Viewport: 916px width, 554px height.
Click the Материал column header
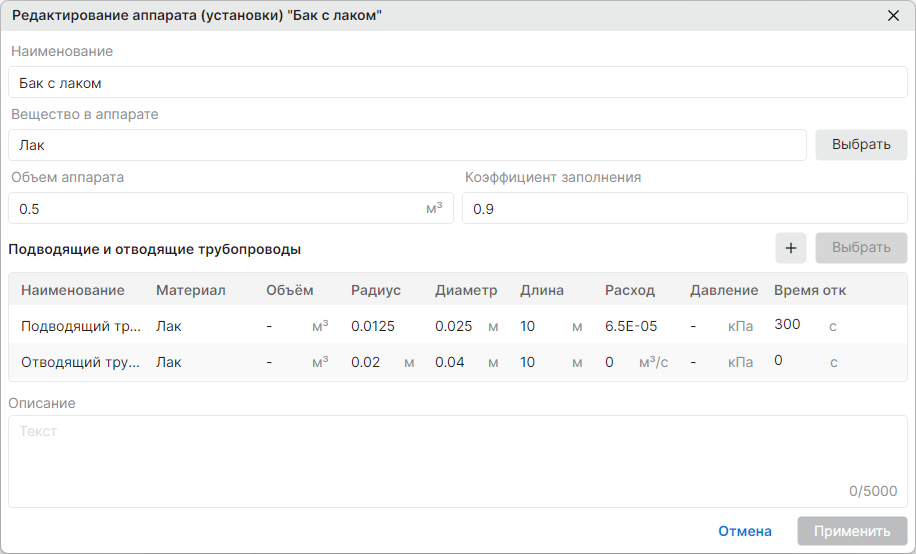[x=190, y=290]
